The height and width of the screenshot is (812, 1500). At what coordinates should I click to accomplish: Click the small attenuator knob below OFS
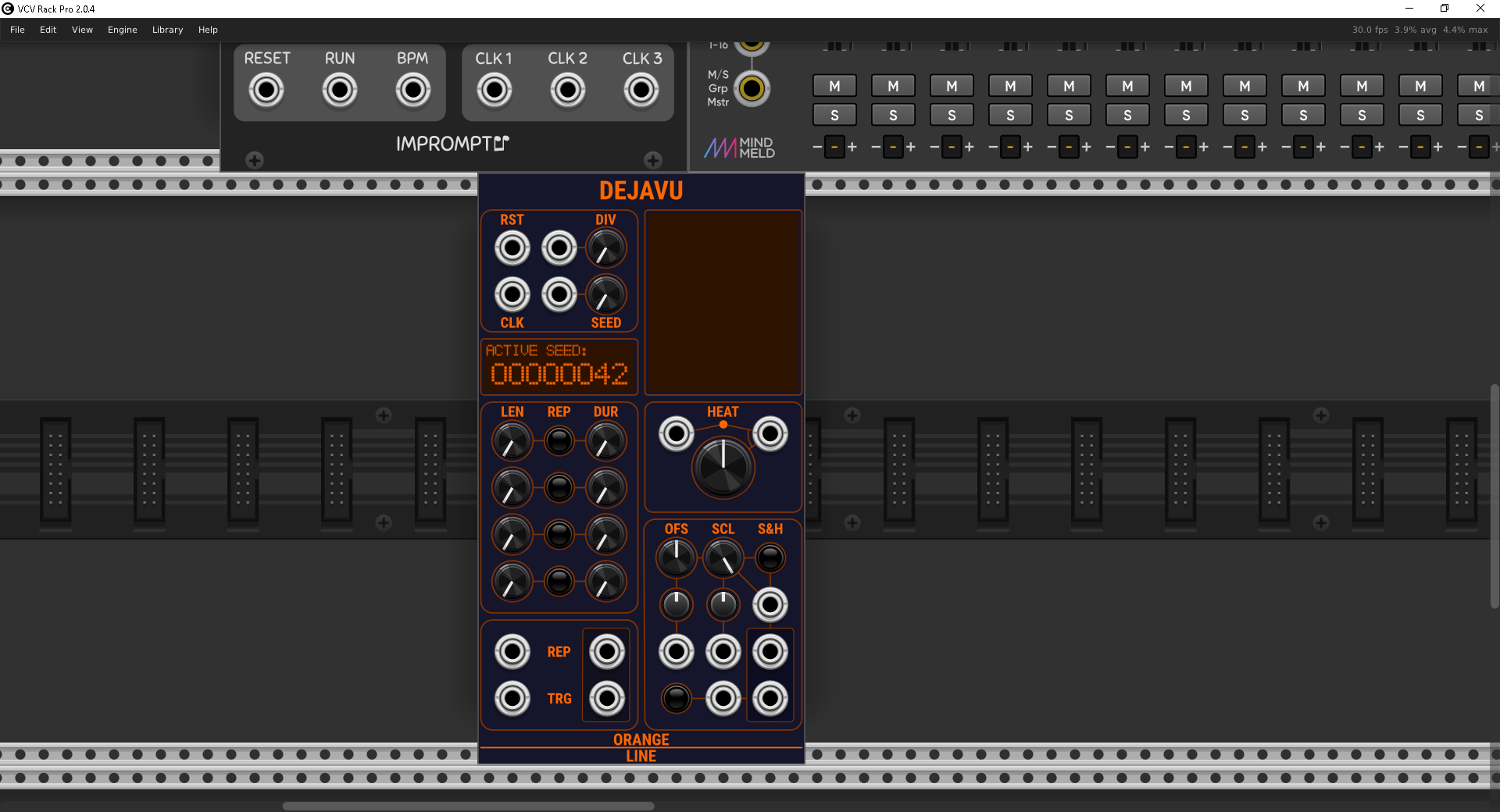click(x=677, y=604)
